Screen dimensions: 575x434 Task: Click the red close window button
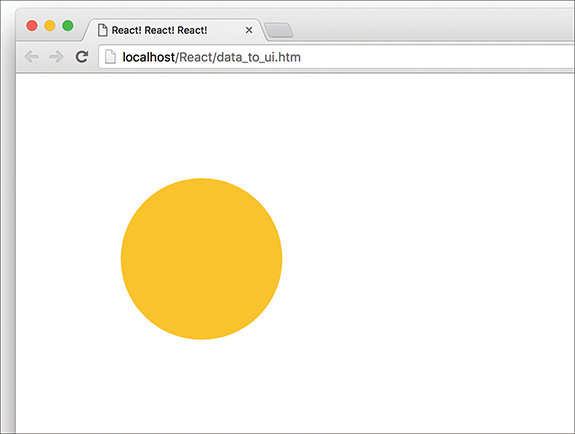32,26
